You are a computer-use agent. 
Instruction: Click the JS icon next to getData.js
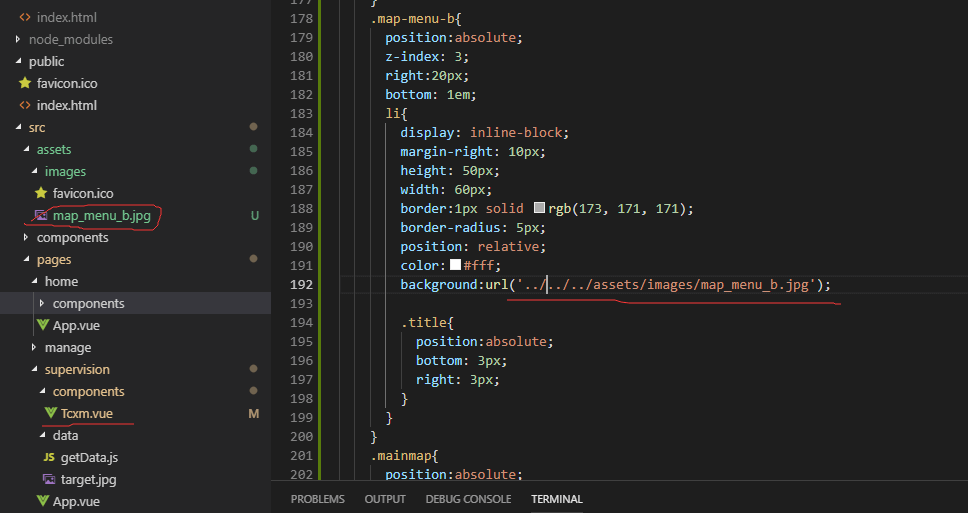click(x=50, y=457)
